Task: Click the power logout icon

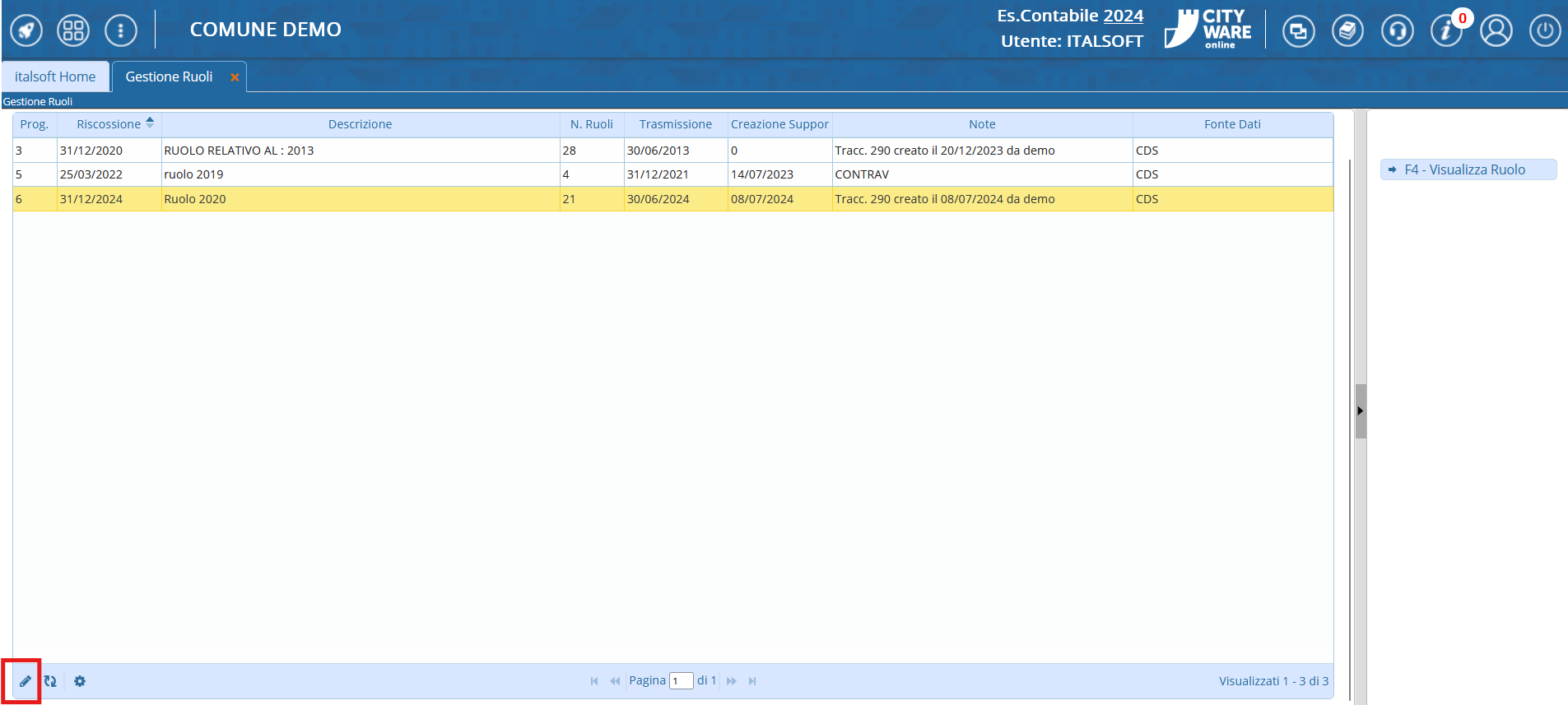Action: click(x=1545, y=31)
